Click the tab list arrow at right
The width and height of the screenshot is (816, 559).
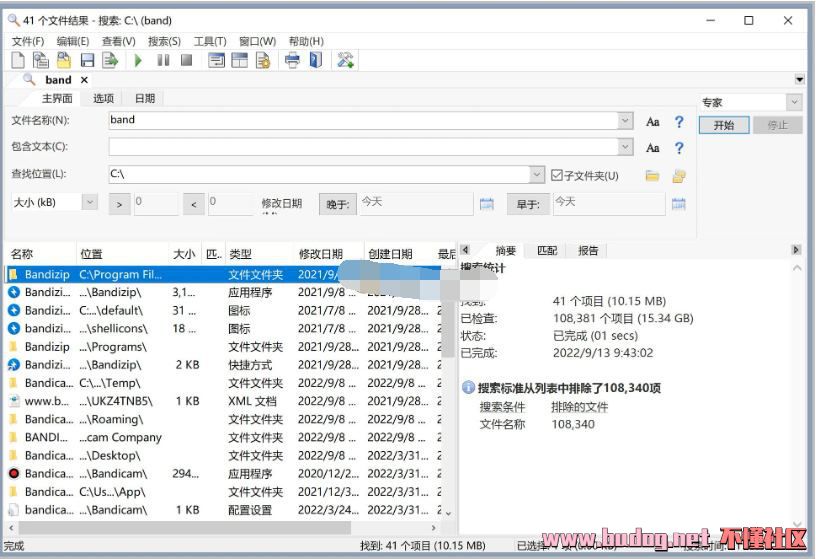(x=799, y=80)
